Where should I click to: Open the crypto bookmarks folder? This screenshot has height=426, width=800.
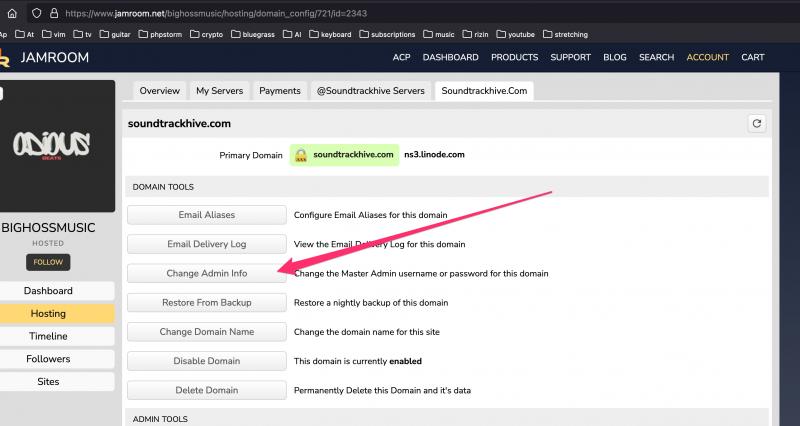(x=204, y=34)
